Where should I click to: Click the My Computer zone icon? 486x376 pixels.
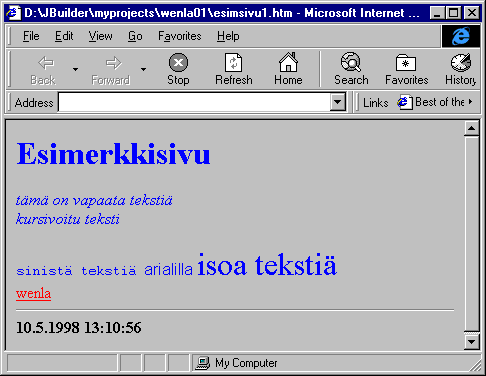point(203,363)
